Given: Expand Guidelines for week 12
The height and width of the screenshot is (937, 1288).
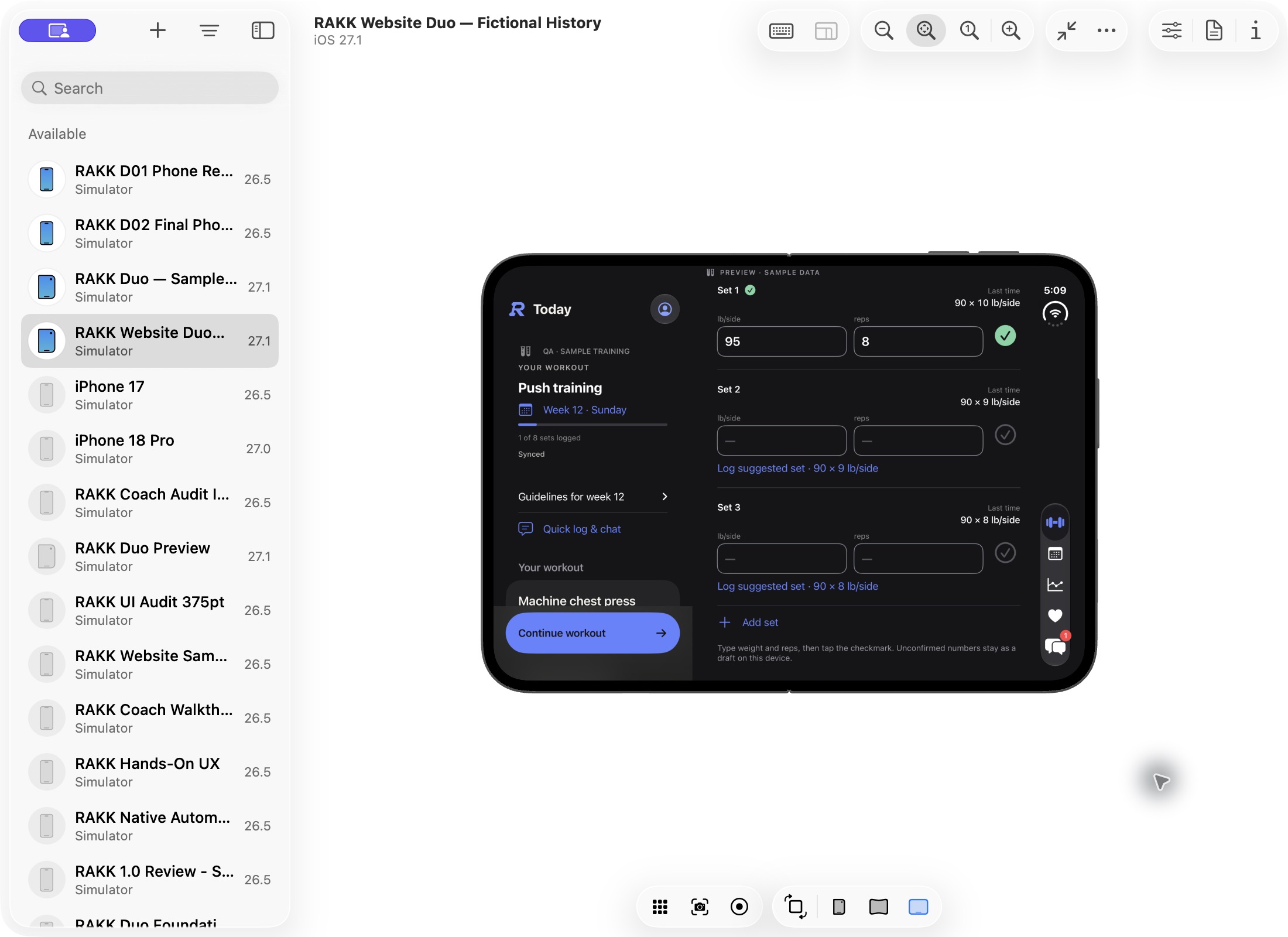Looking at the screenshot, I should tap(592, 497).
